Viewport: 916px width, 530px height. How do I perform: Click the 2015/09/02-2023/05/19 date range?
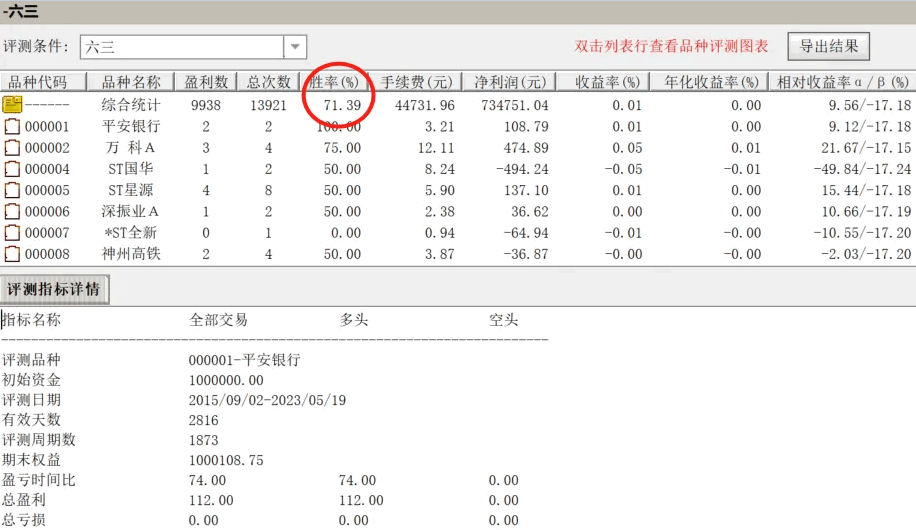267,400
